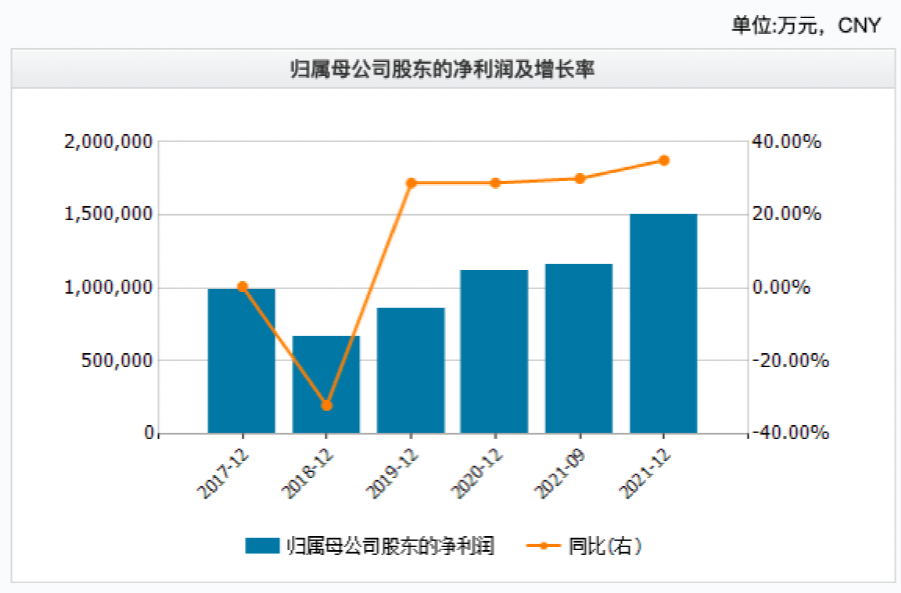Select the orange line marker at 2020-12

(495, 183)
